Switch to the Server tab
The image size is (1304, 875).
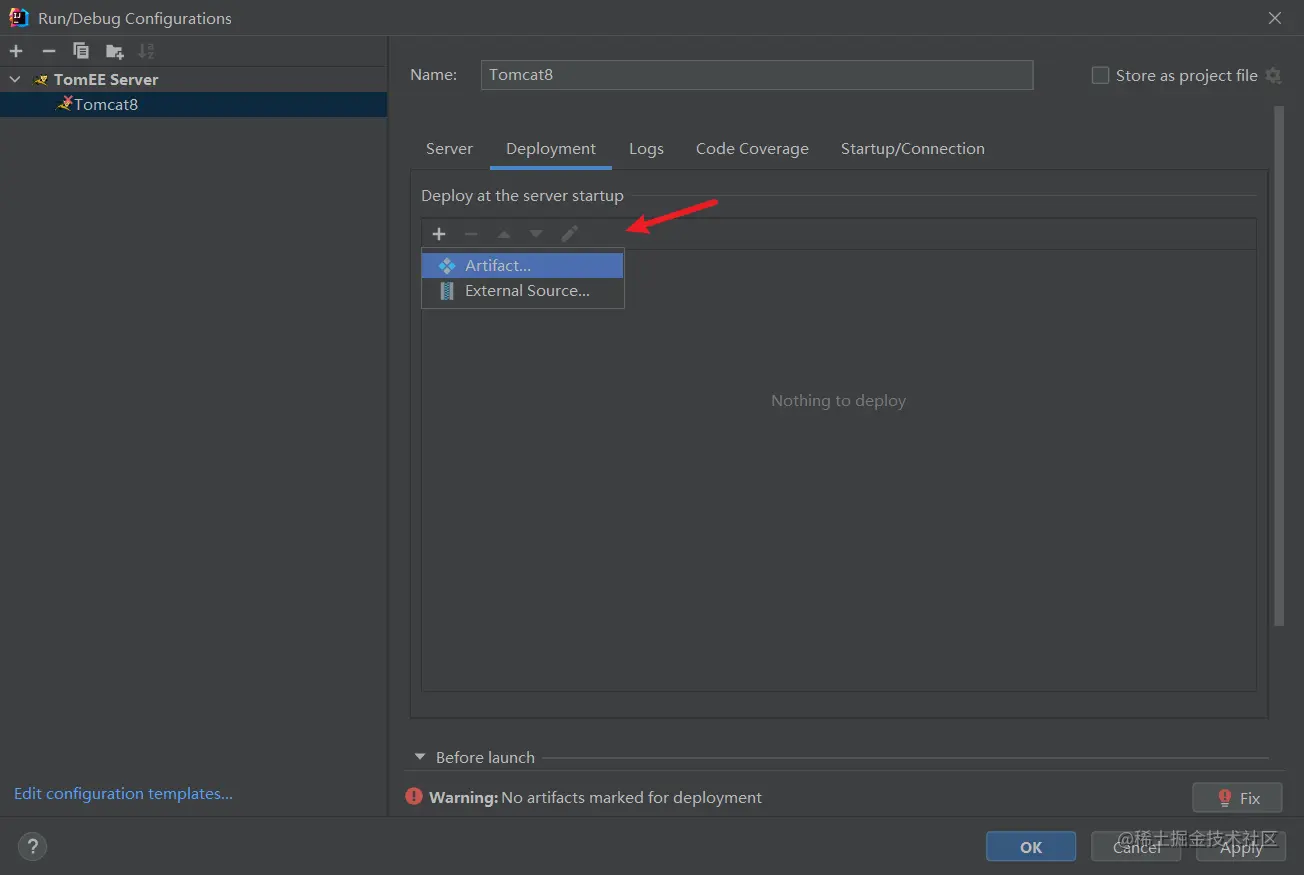(449, 149)
